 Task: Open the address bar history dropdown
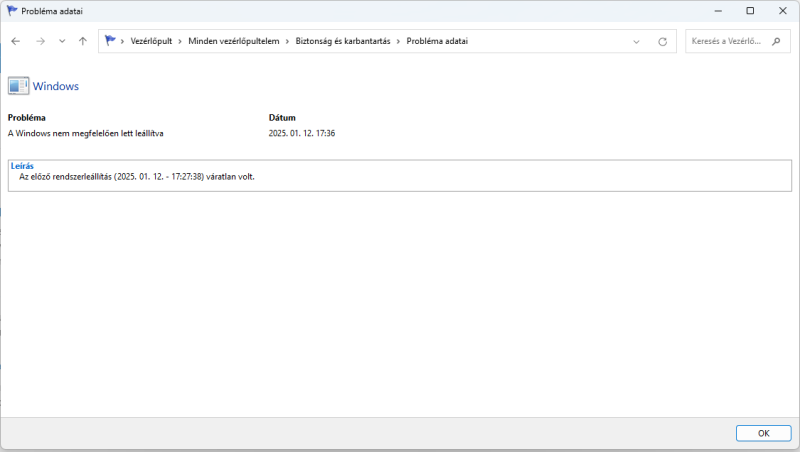636,42
